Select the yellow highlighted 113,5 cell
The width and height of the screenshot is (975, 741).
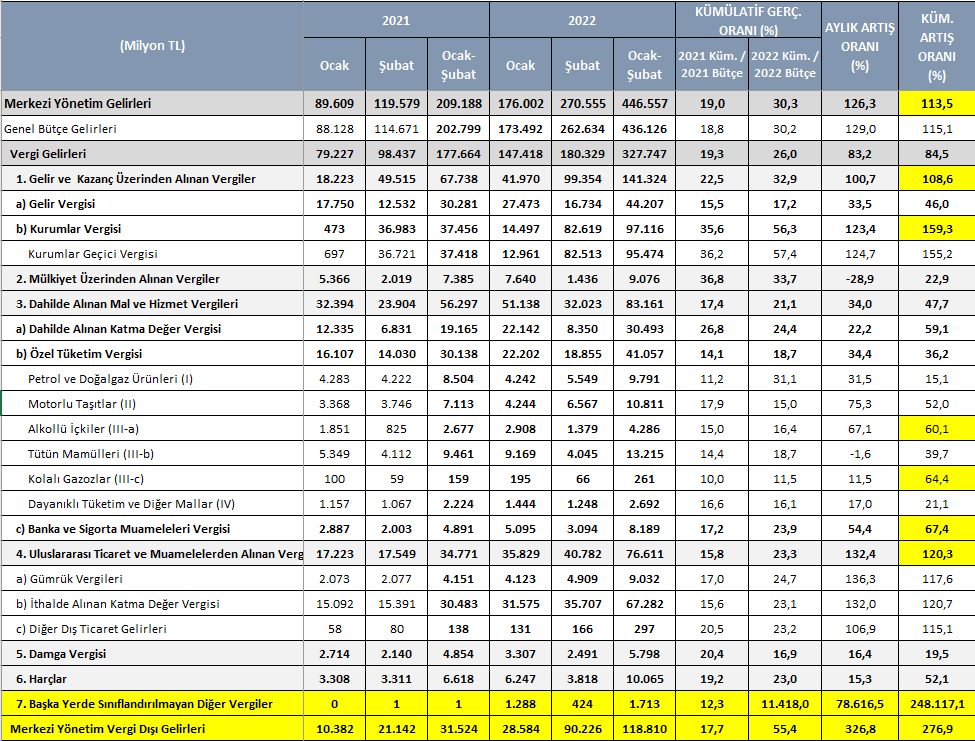tap(936, 104)
